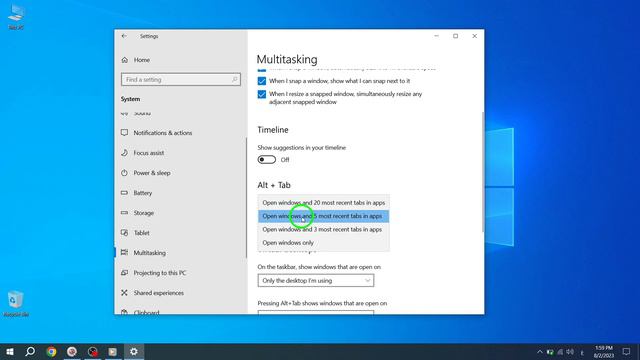Image resolution: width=640 pixels, height=360 pixels.
Task: Open Focus assist settings
Action: (x=149, y=153)
